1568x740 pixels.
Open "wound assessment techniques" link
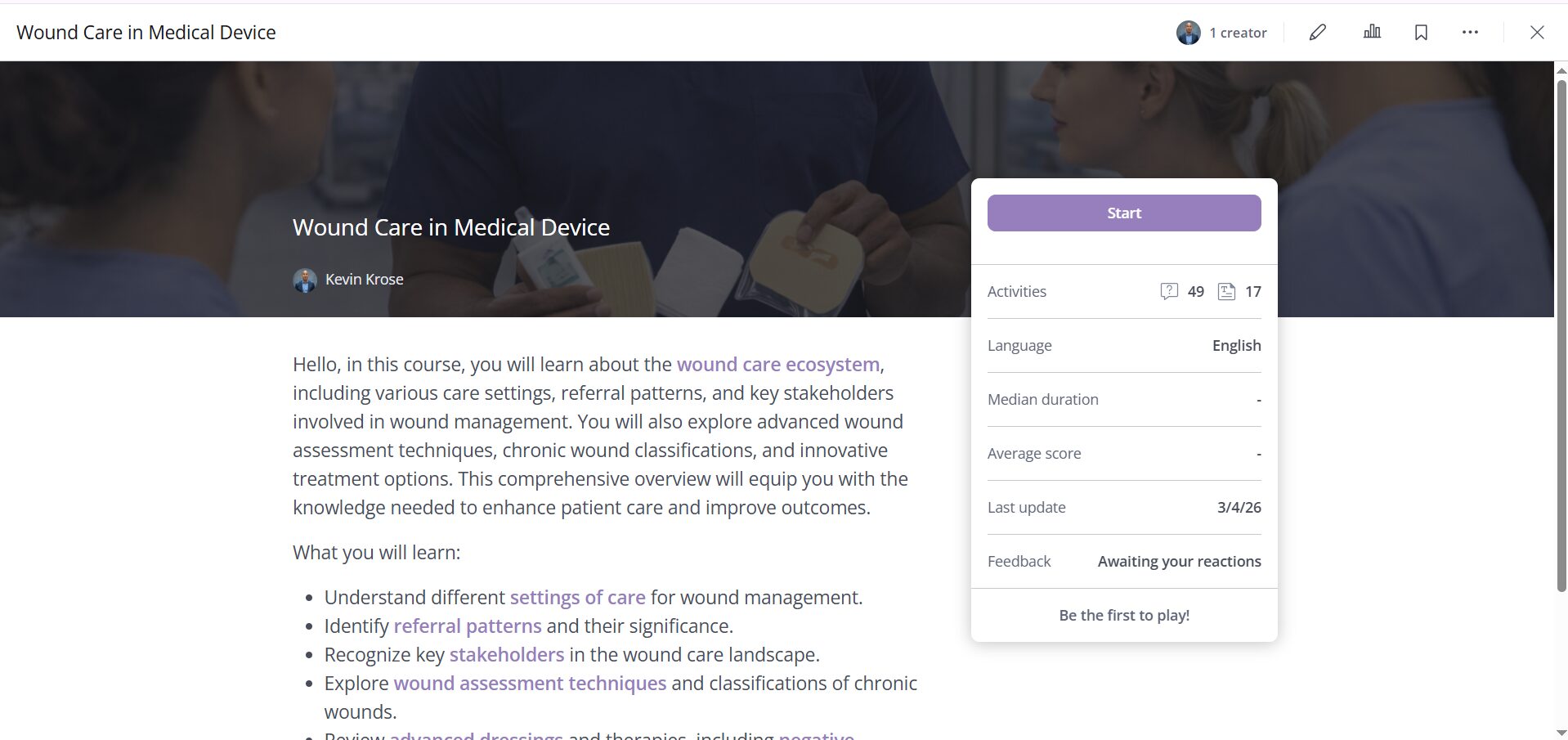click(530, 684)
